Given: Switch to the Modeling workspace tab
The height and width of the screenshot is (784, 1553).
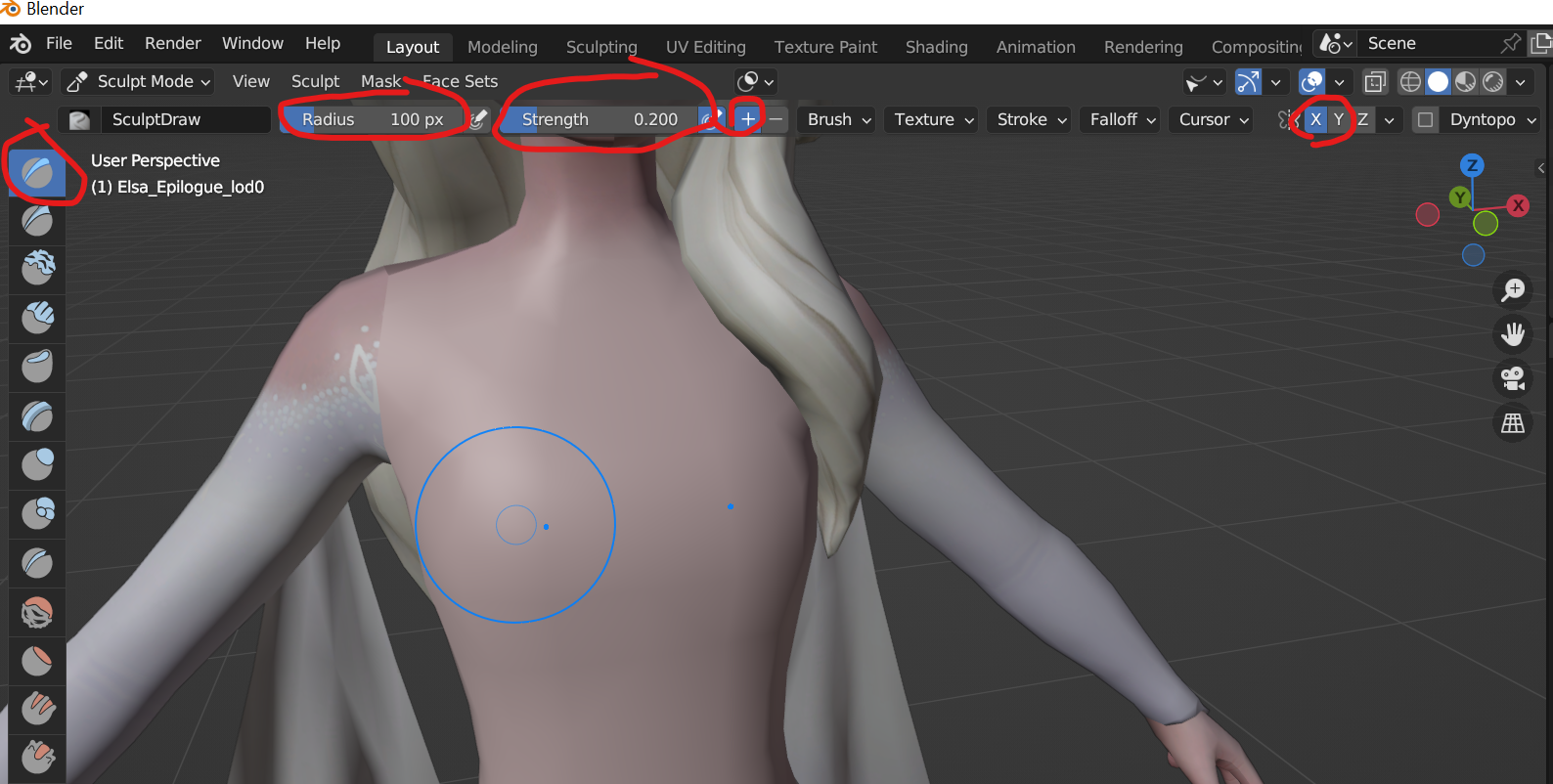Looking at the screenshot, I should tap(503, 47).
